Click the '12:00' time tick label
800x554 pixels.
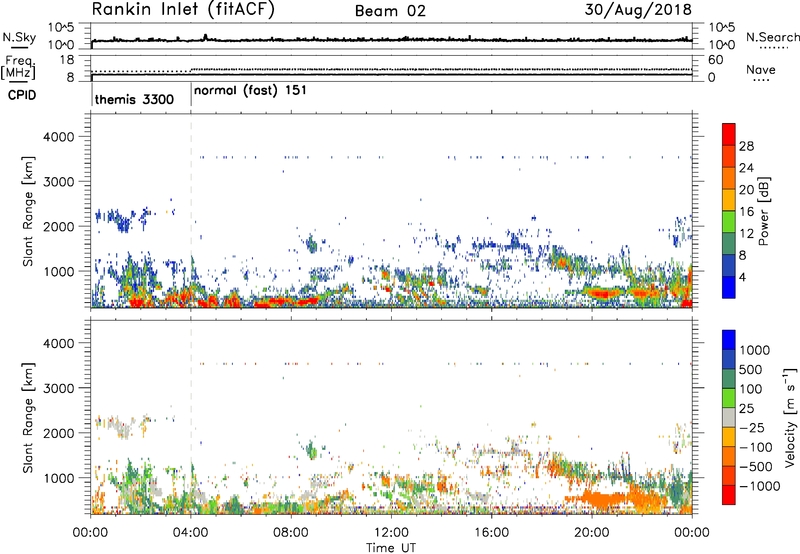[391, 533]
